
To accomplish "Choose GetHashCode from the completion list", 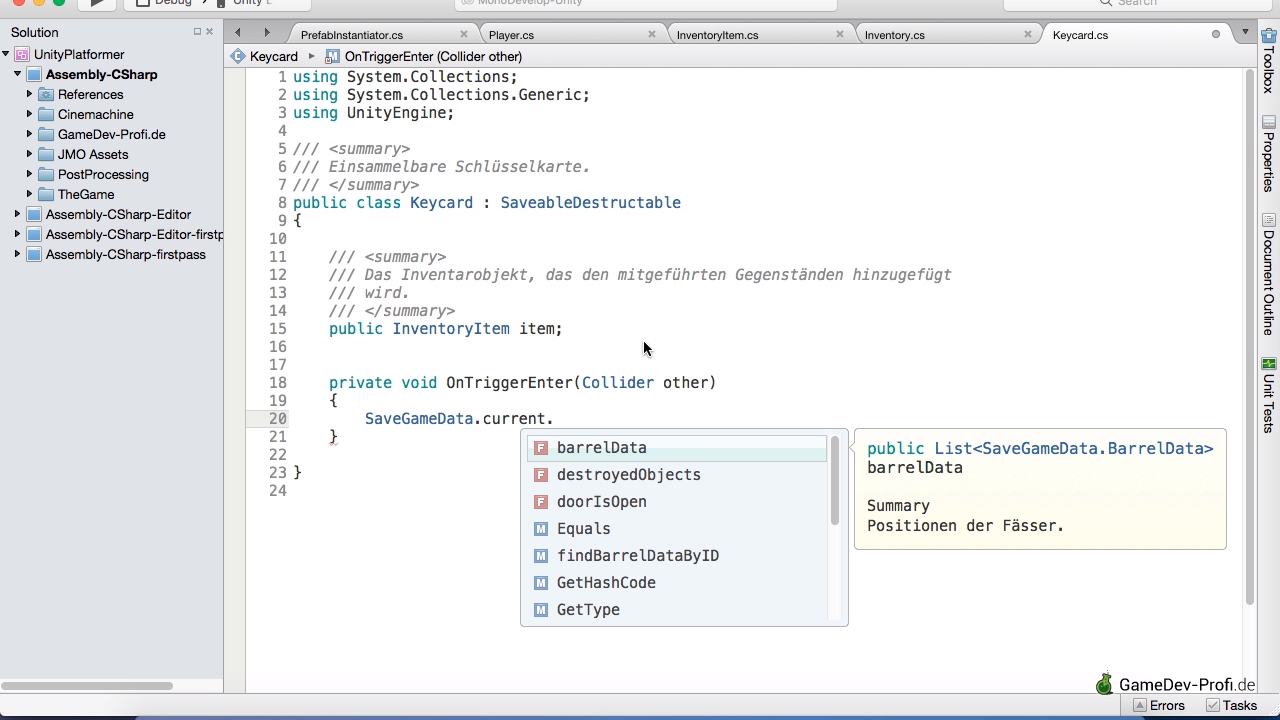I will [676, 583].
